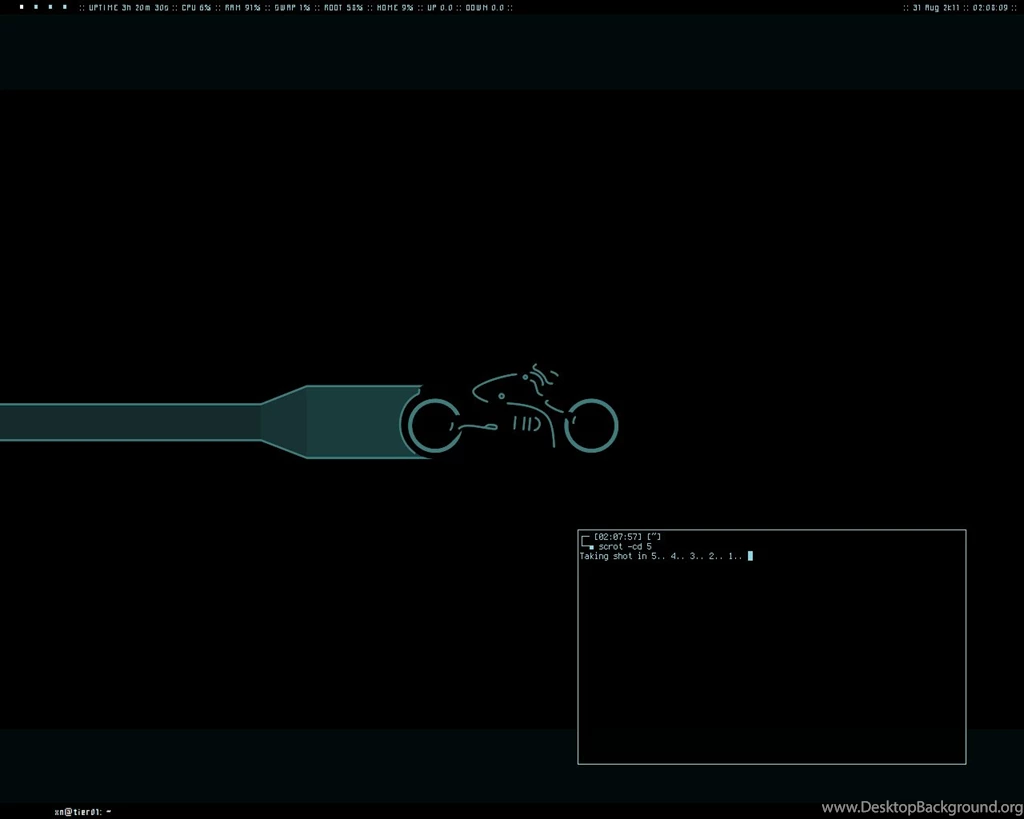The image size is (1024, 819).
Task: Click the ROOT 58% disk indicator
Action: (343, 7)
